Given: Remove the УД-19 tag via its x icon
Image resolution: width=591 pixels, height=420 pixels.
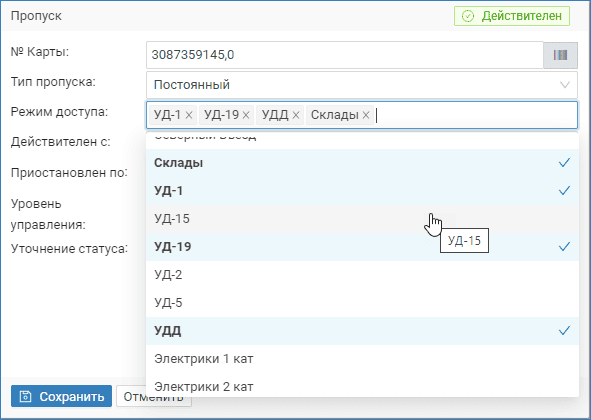Looking at the screenshot, I should pos(246,115).
